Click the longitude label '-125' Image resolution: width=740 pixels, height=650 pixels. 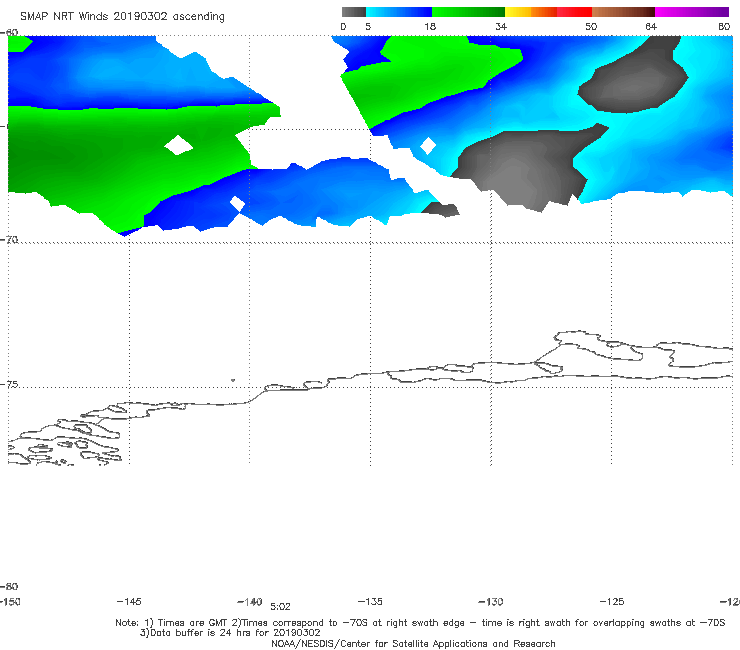point(612,601)
